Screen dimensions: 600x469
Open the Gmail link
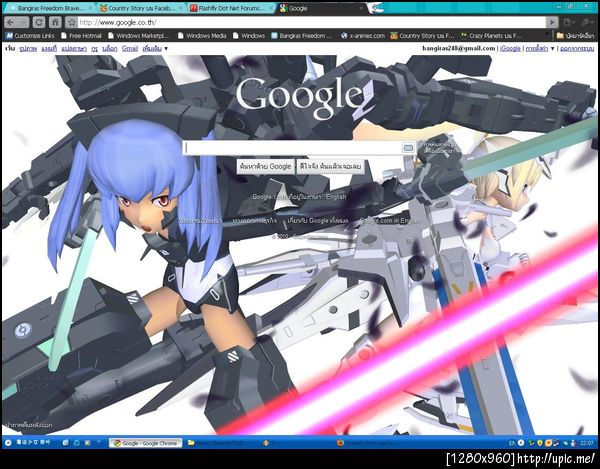(x=130, y=49)
